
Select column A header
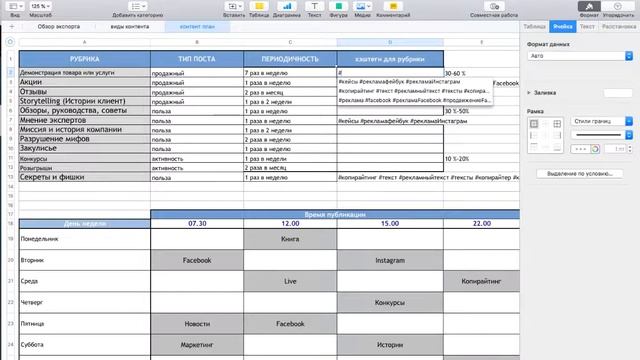click(x=84, y=42)
